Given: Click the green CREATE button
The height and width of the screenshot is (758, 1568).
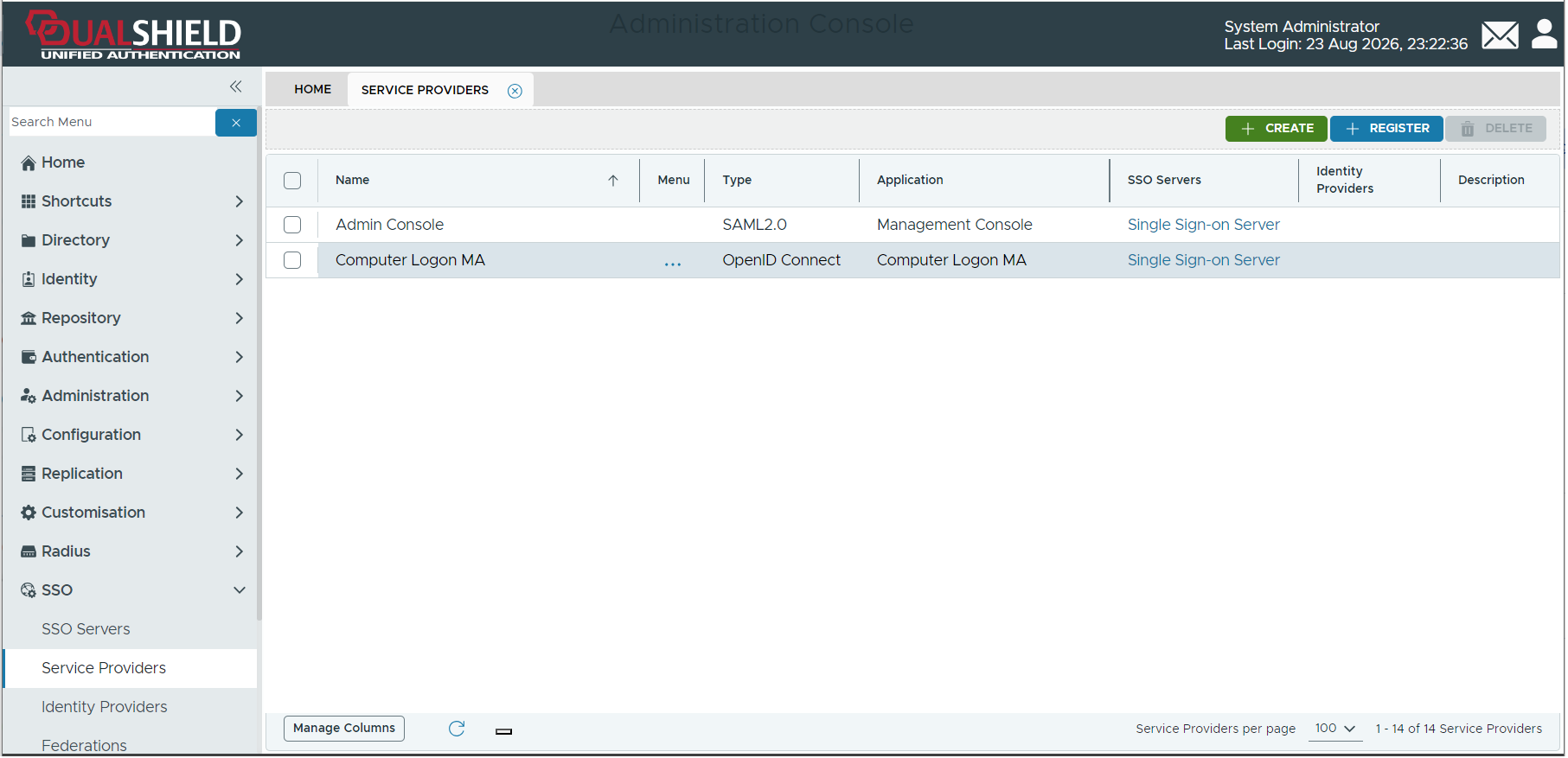Looking at the screenshot, I should click(x=1277, y=129).
